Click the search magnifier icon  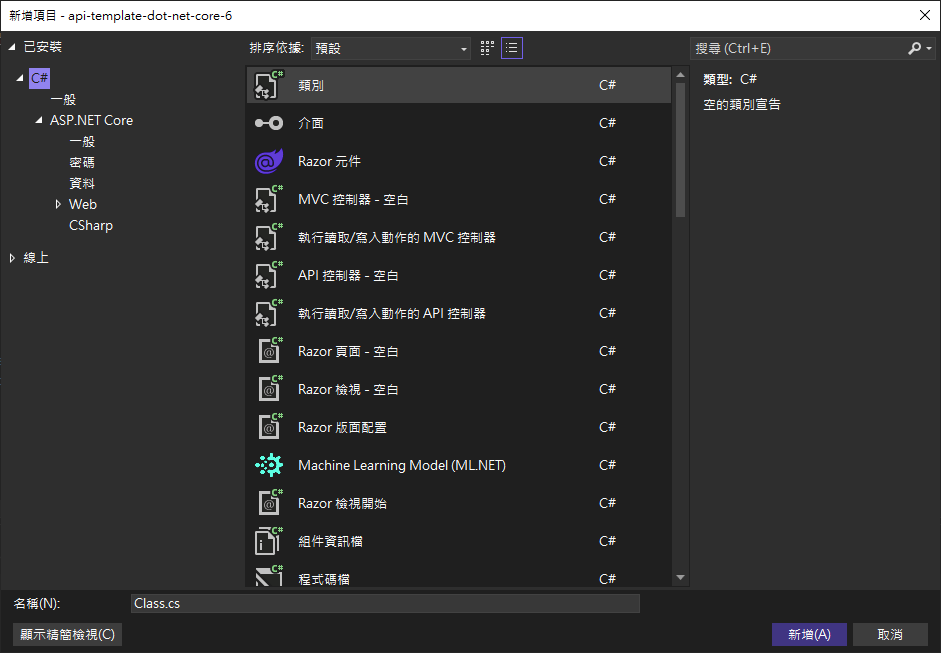[x=914, y=48]
